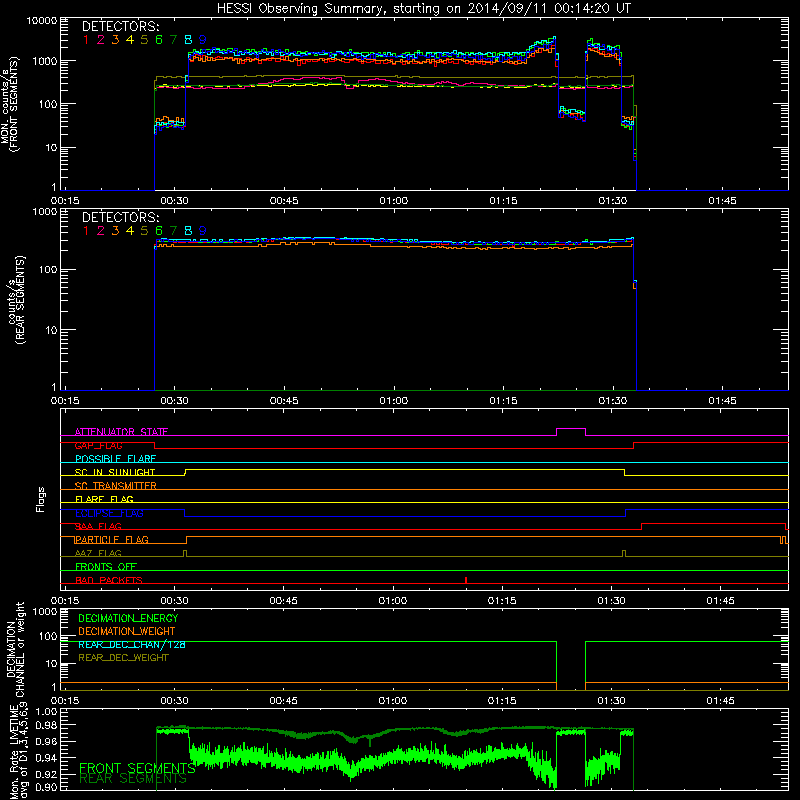800x800 pixels.
Task: Click '10000' on the front segments y-axis
Action: click(x=42, y=21)
